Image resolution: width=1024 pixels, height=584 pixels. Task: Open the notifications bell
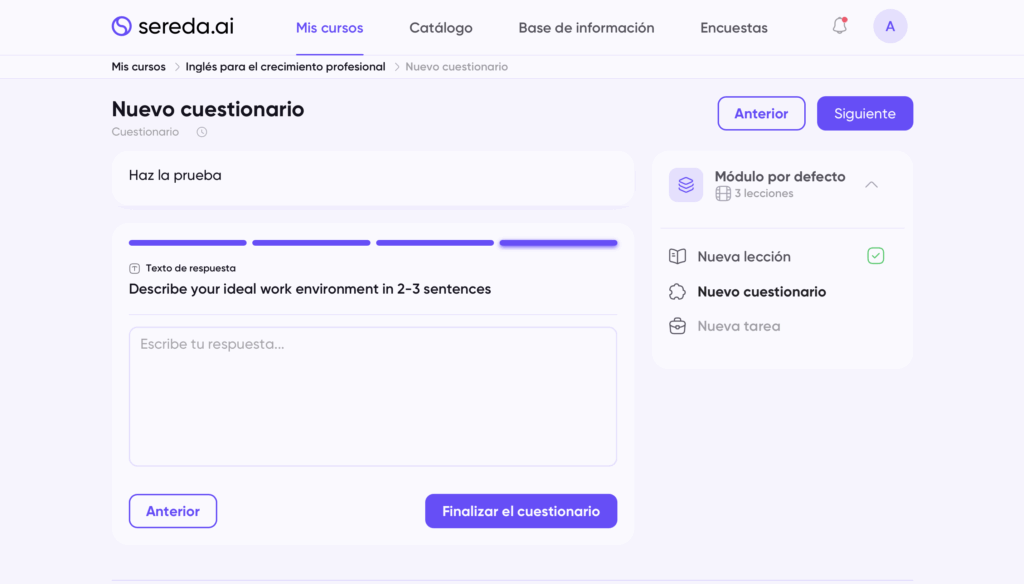[x=840, y=26]
